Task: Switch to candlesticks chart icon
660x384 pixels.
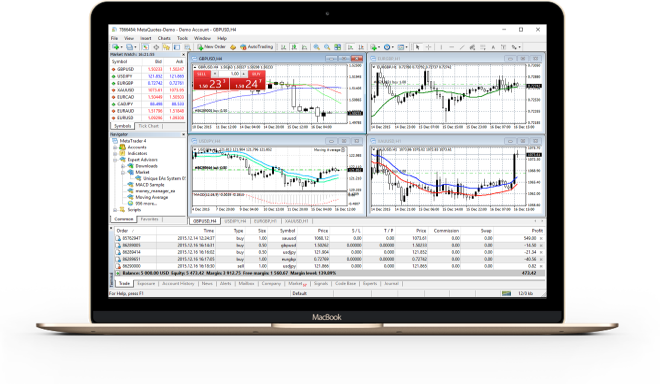Action: 294,47
